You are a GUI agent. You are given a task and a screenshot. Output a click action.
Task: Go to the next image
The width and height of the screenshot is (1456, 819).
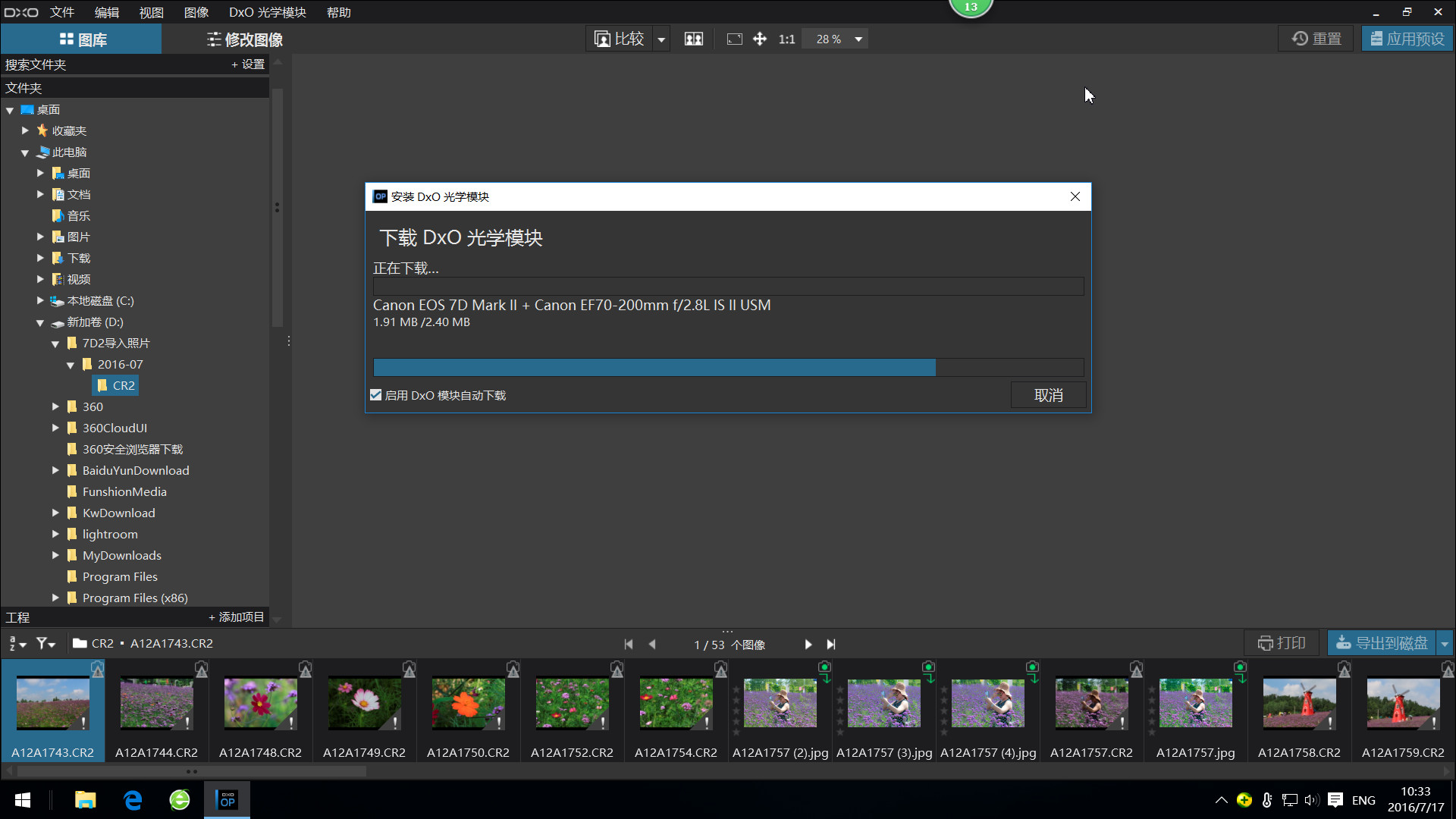tap(808, 644)
